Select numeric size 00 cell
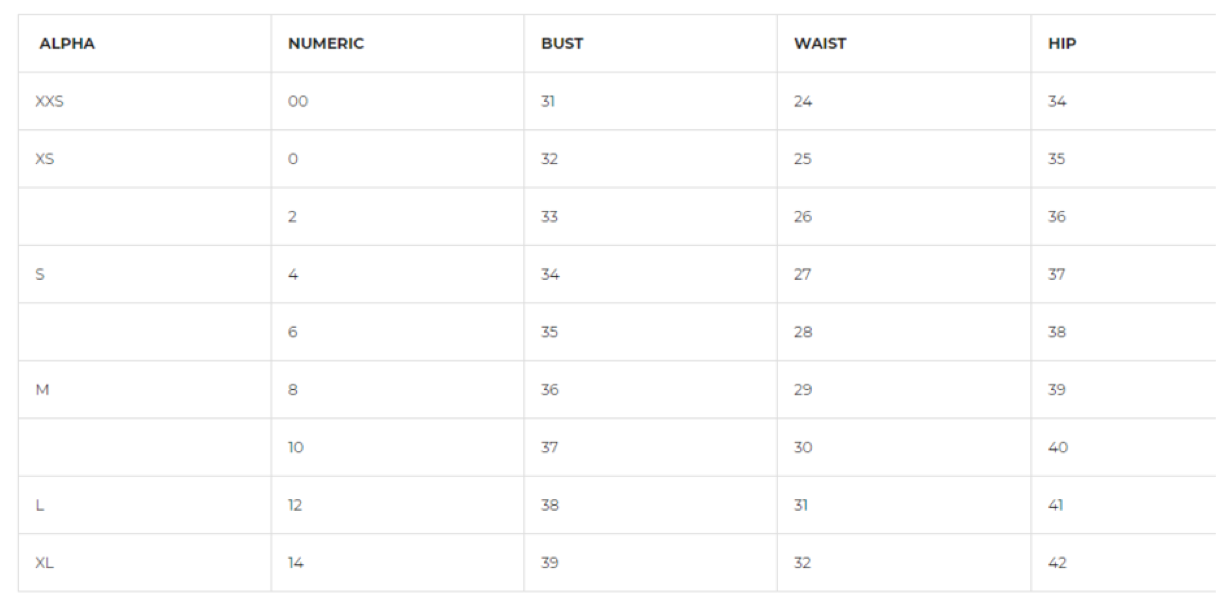Image resolution: width=1216 pixels, height=602 pixels. tap(298, 101)
